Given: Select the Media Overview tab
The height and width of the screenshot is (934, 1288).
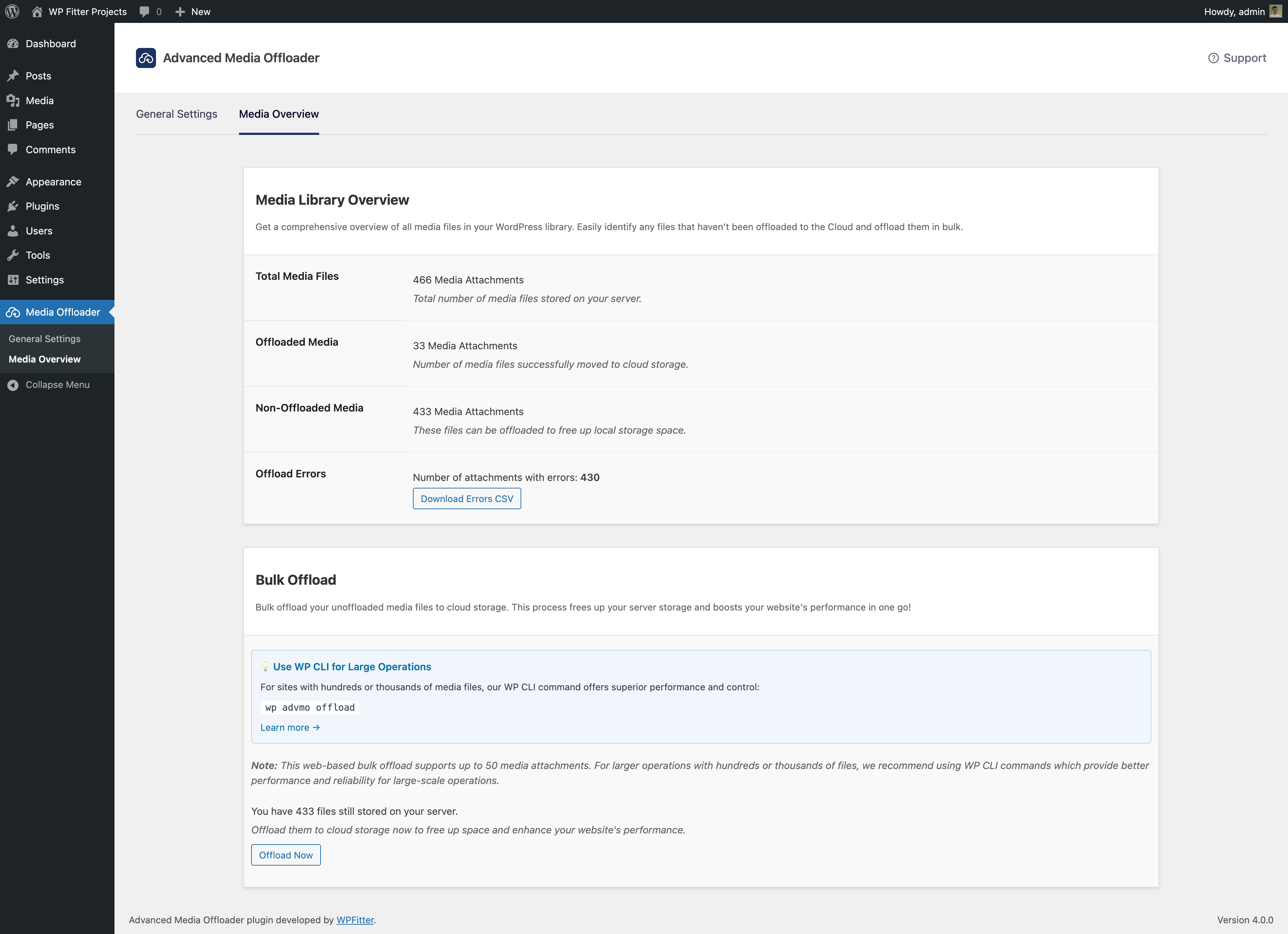Looking at the screenshot, I should 279,114.
